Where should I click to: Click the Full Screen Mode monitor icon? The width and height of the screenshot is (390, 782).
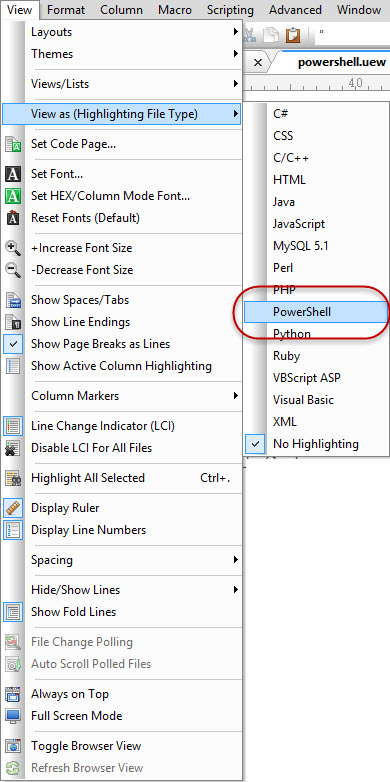click(x=12, y=716)
